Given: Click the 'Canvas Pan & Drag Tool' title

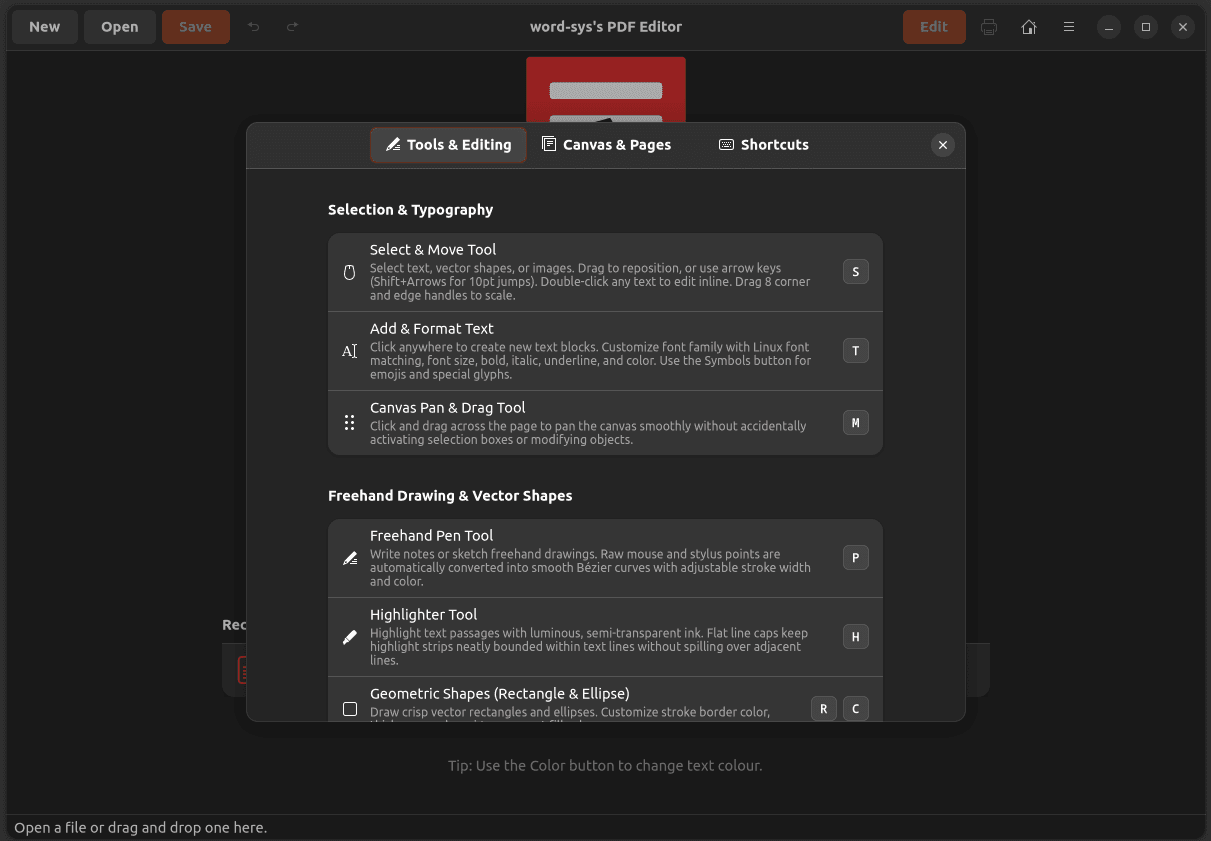Looking at the screenshot, I should tap(448, 408).
